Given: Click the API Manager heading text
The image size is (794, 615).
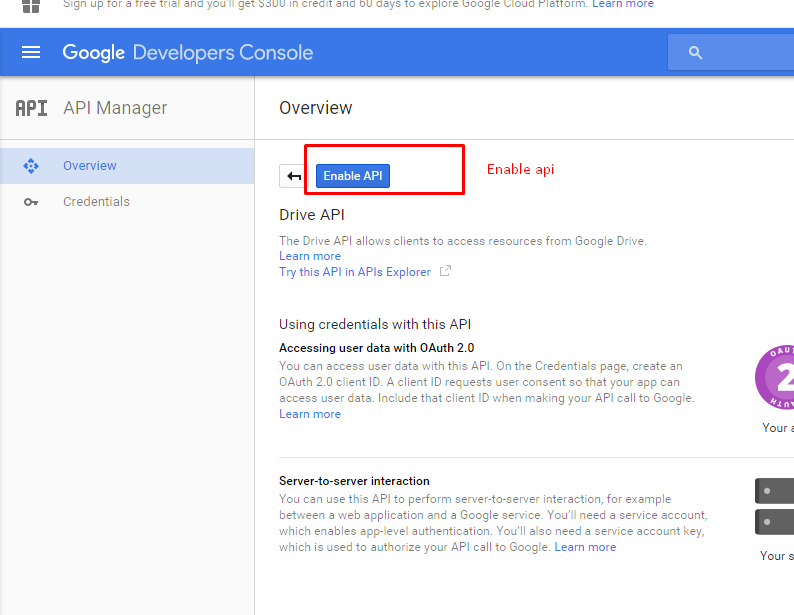Looking at the screenshot, I should 115,108.
